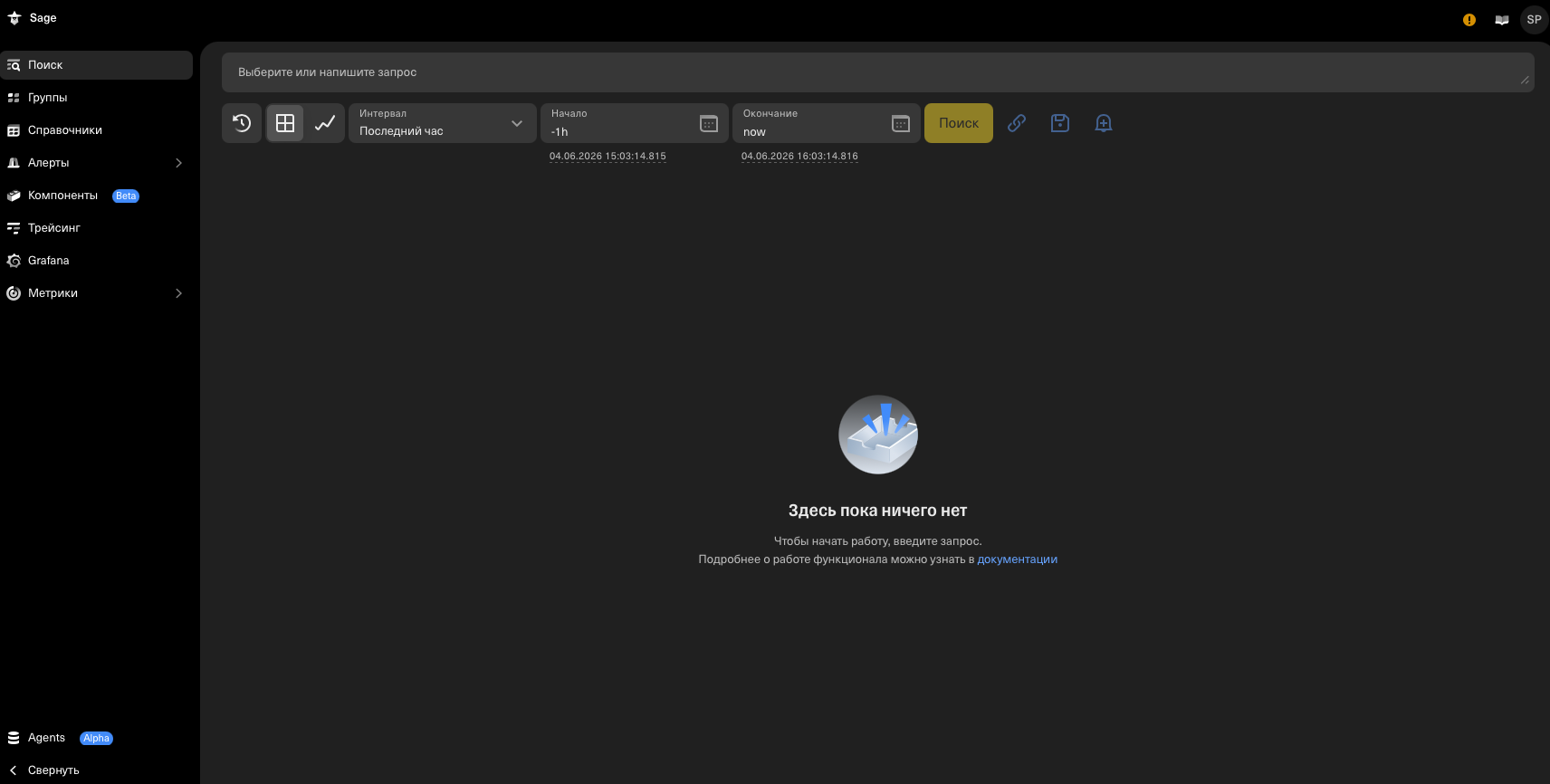This screenshot has height=784, width=1550.
Task: Open query history clock icon
Action: click(x=242, y=123)
